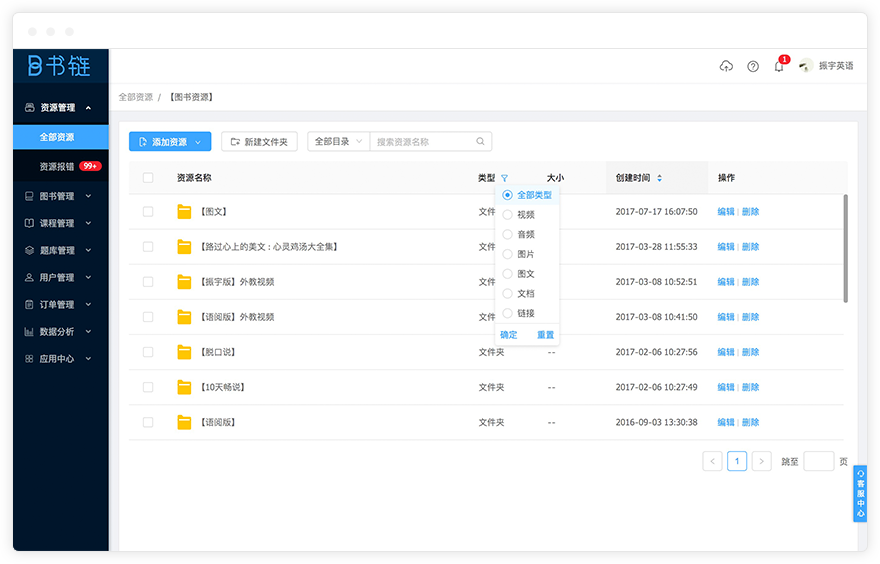
Task: Click the 书链 logo
Action: (x=59, y=66)
